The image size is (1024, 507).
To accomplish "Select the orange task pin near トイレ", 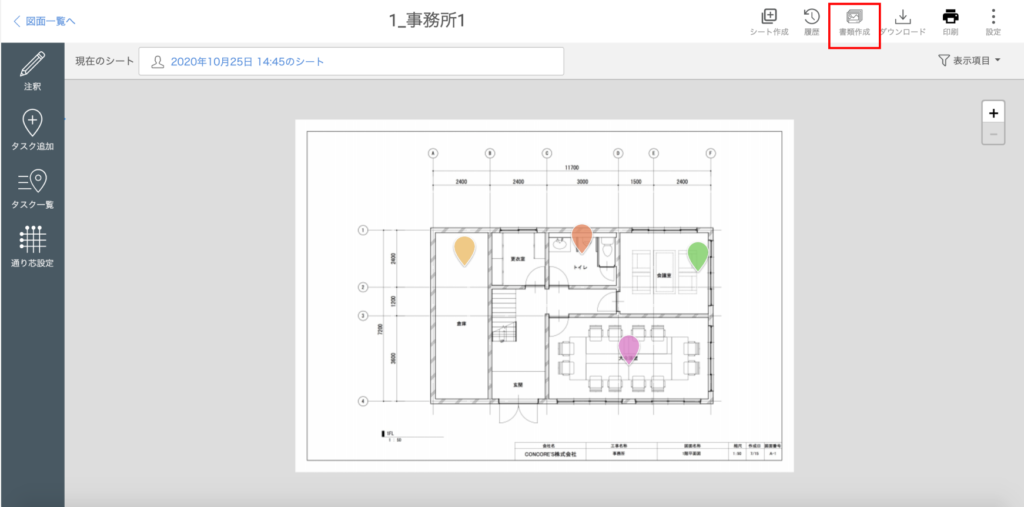I will (581, 238).
